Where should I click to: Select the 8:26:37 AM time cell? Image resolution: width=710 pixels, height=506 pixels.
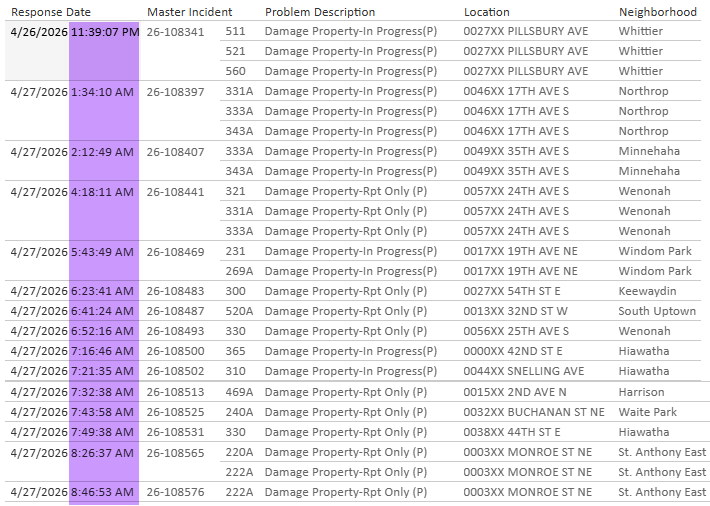(x=102, y=453)
